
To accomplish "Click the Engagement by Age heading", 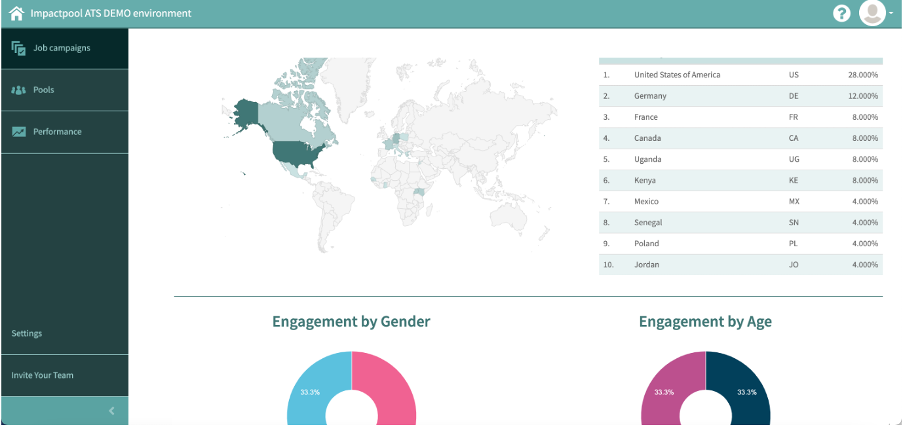I will 705,322.
